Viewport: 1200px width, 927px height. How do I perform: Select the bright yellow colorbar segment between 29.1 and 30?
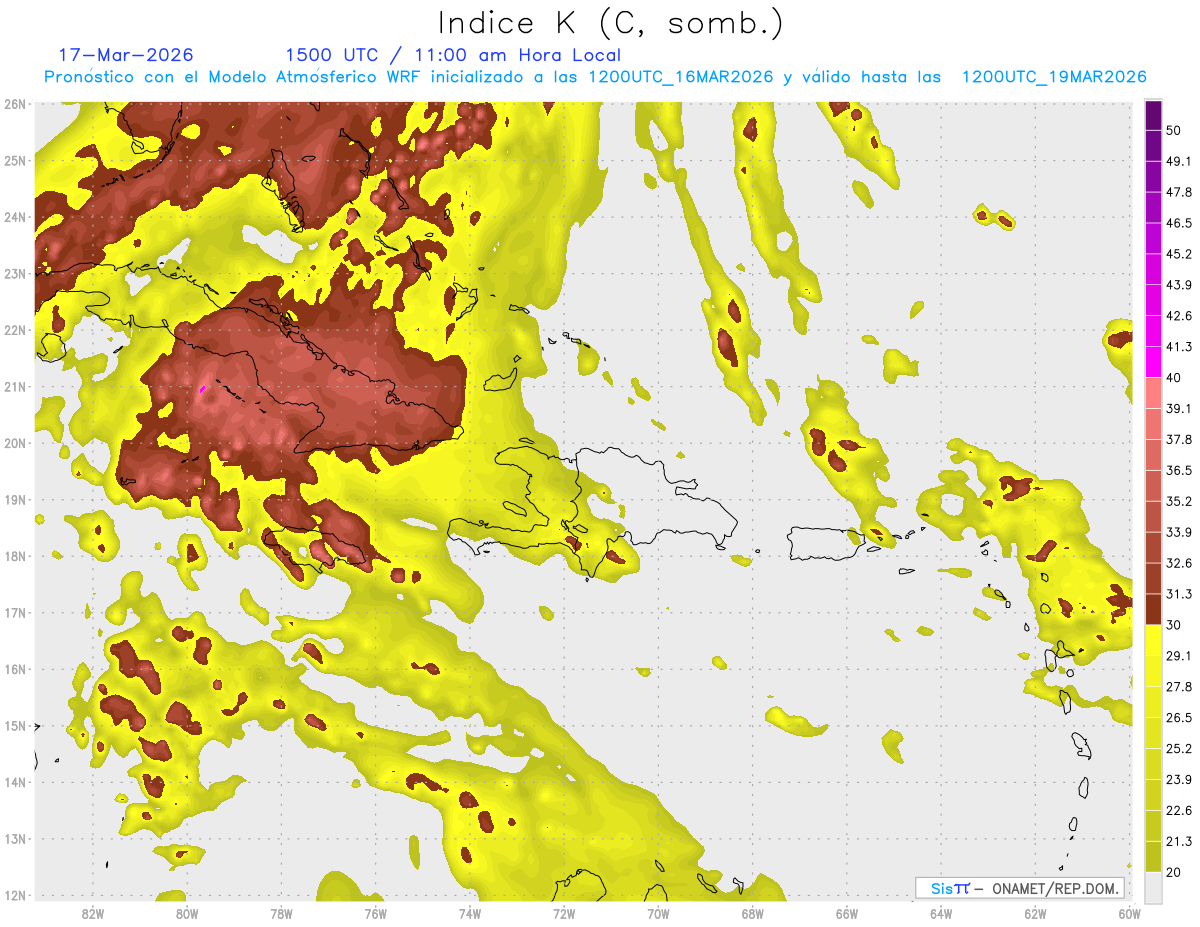[x=1153, y=640]
